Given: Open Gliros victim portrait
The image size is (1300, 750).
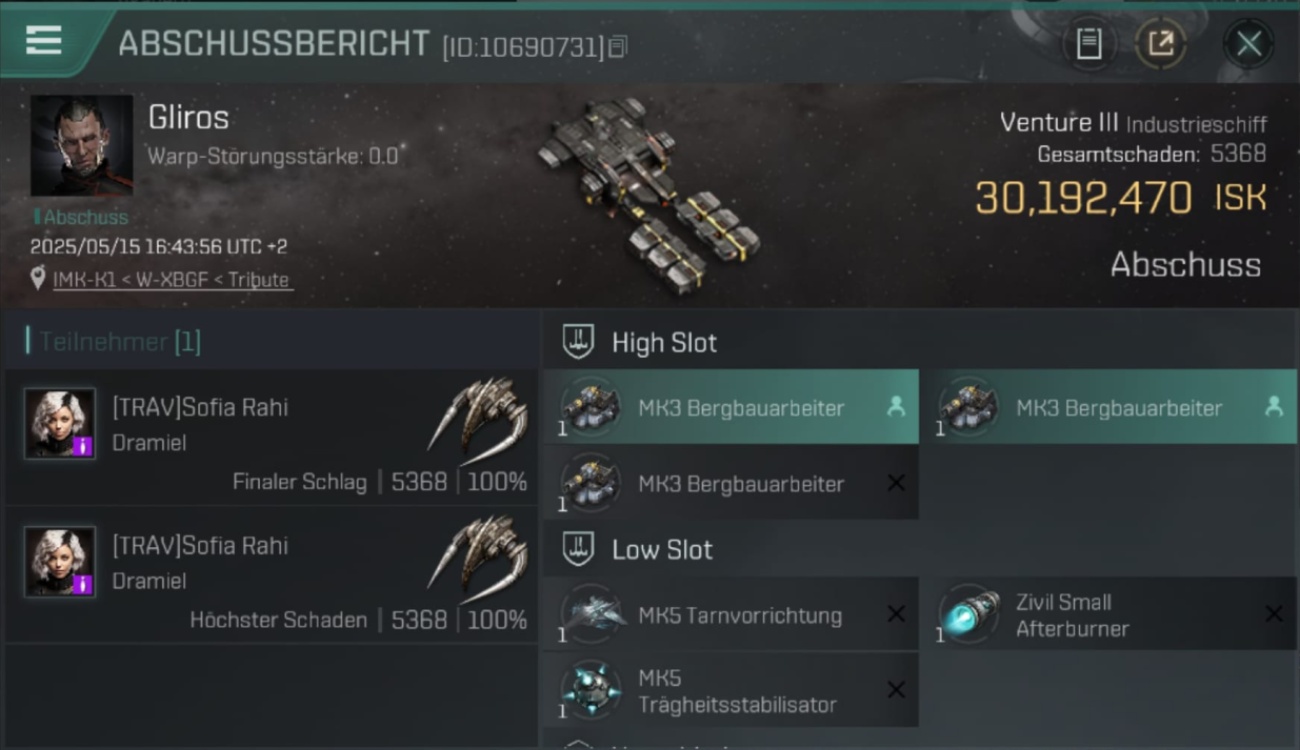Looking at the screenshot, I should (81, 145).
